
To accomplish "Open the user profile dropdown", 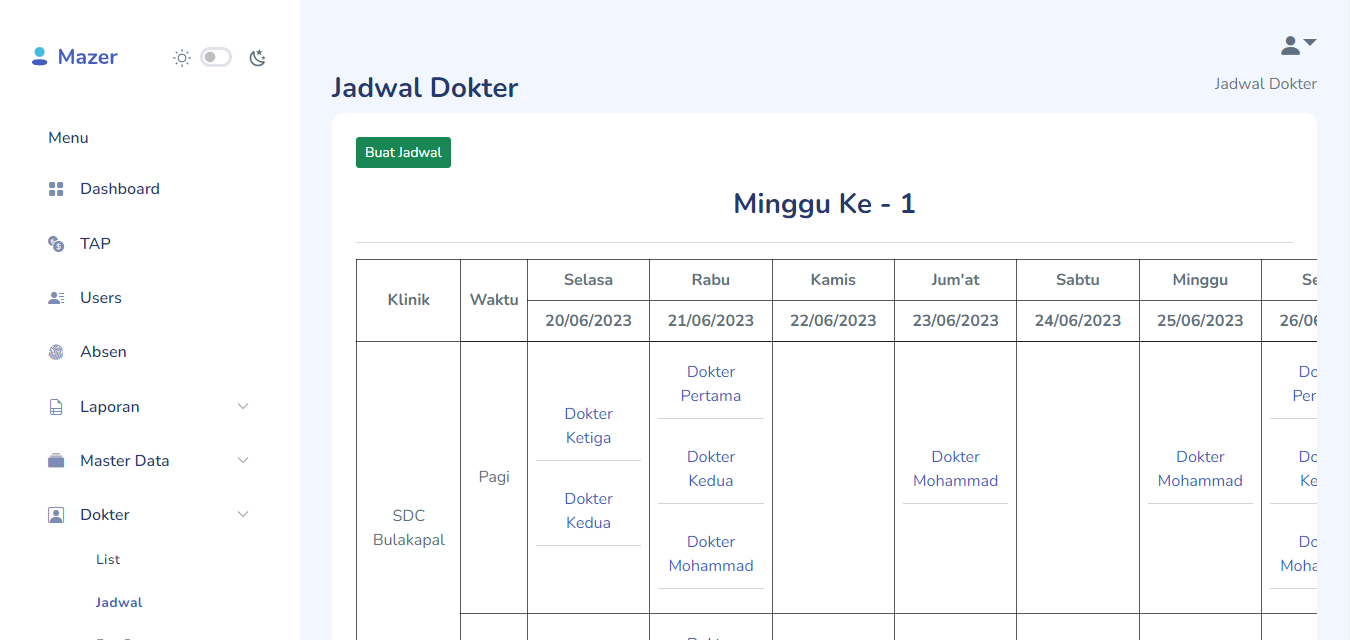I will coord(1298,45).
